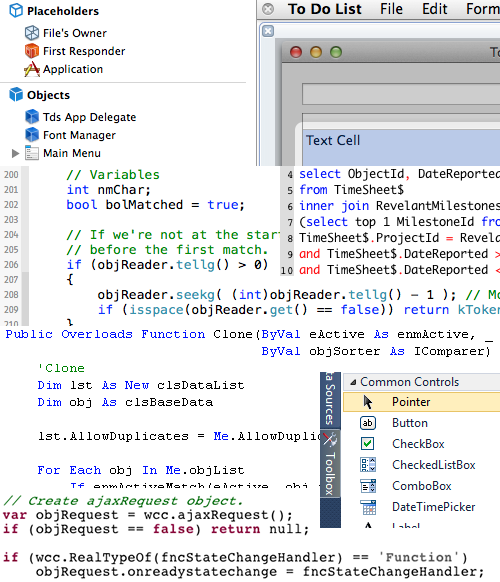Select the Font Manager cube icon
The height and width of the screenshot is (582, 500).
(x=32, y=135)
